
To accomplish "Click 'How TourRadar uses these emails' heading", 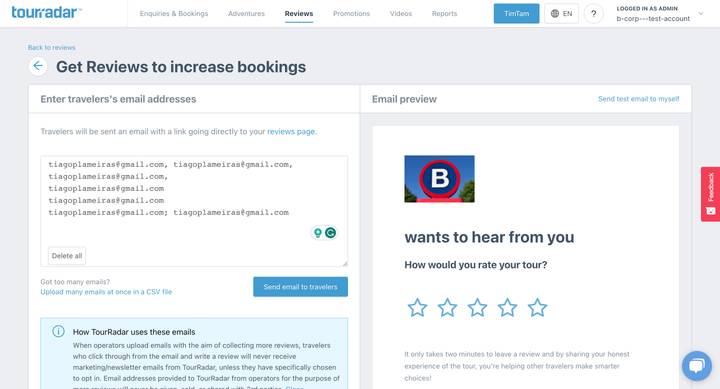I will (134, 332).
